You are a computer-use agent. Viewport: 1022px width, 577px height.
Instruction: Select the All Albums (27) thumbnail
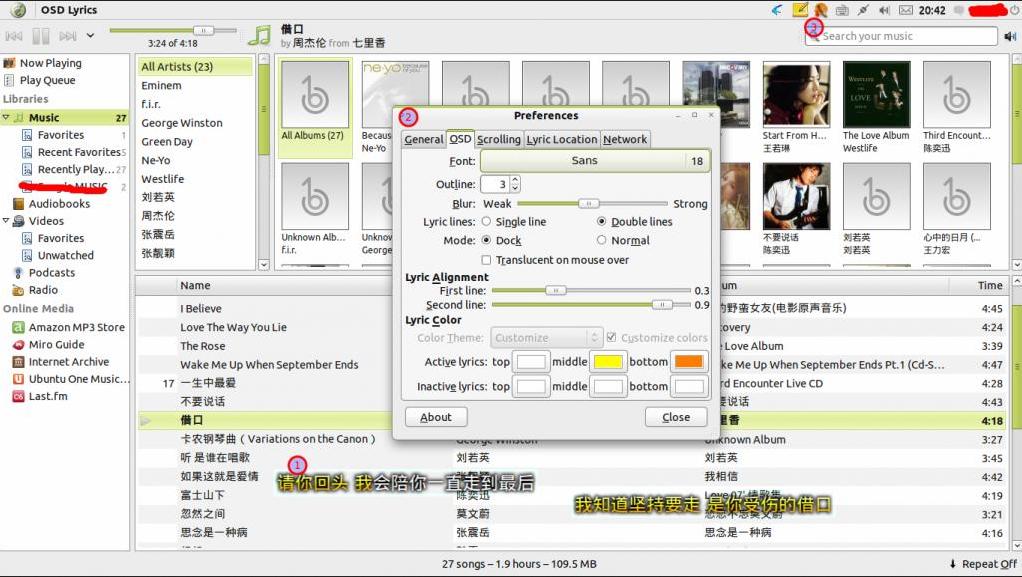coord(315,95)
